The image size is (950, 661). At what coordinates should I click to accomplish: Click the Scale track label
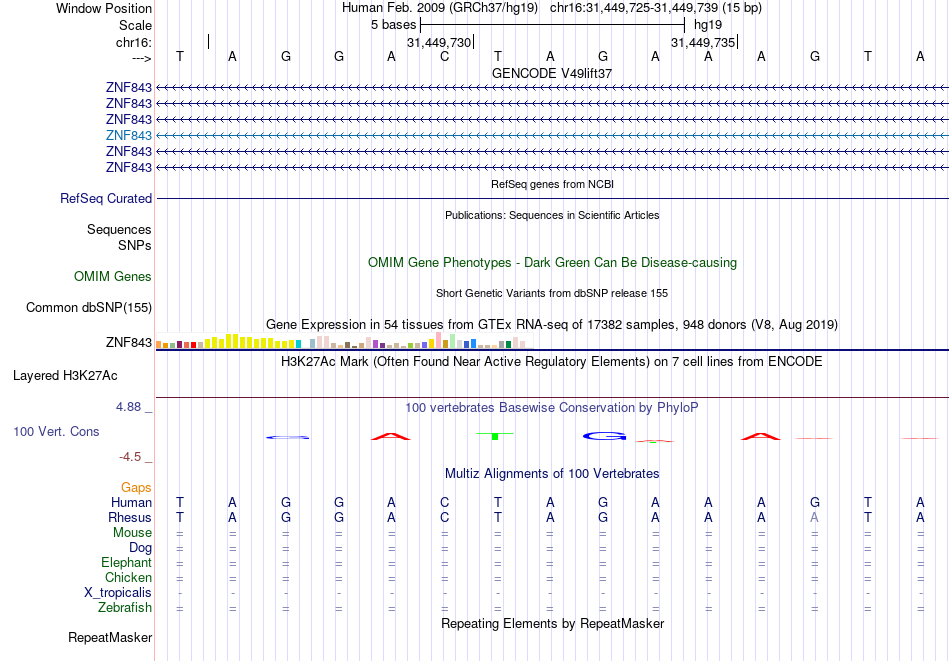pyautogui.click(x=135, y=25)
